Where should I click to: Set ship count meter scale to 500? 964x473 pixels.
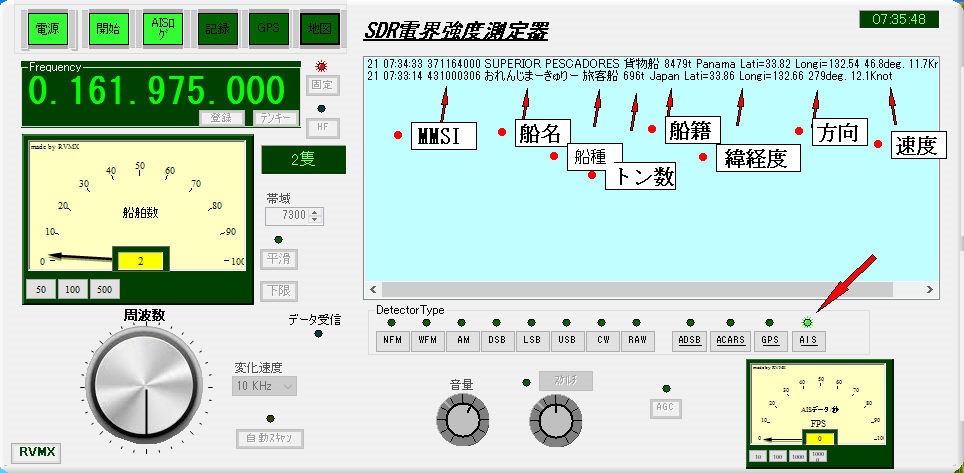coord(106,290)
